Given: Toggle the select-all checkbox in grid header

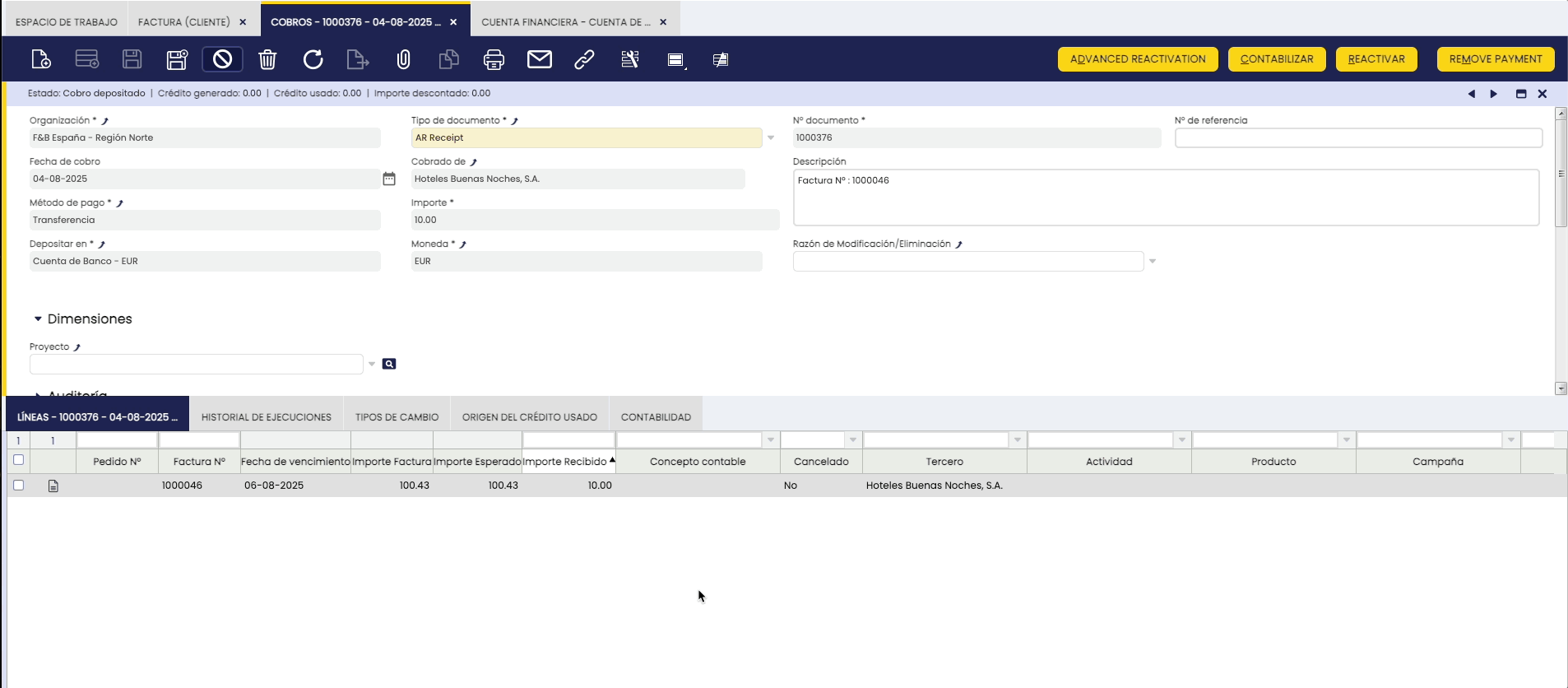Looking at the screenshot, I should 19,460.
